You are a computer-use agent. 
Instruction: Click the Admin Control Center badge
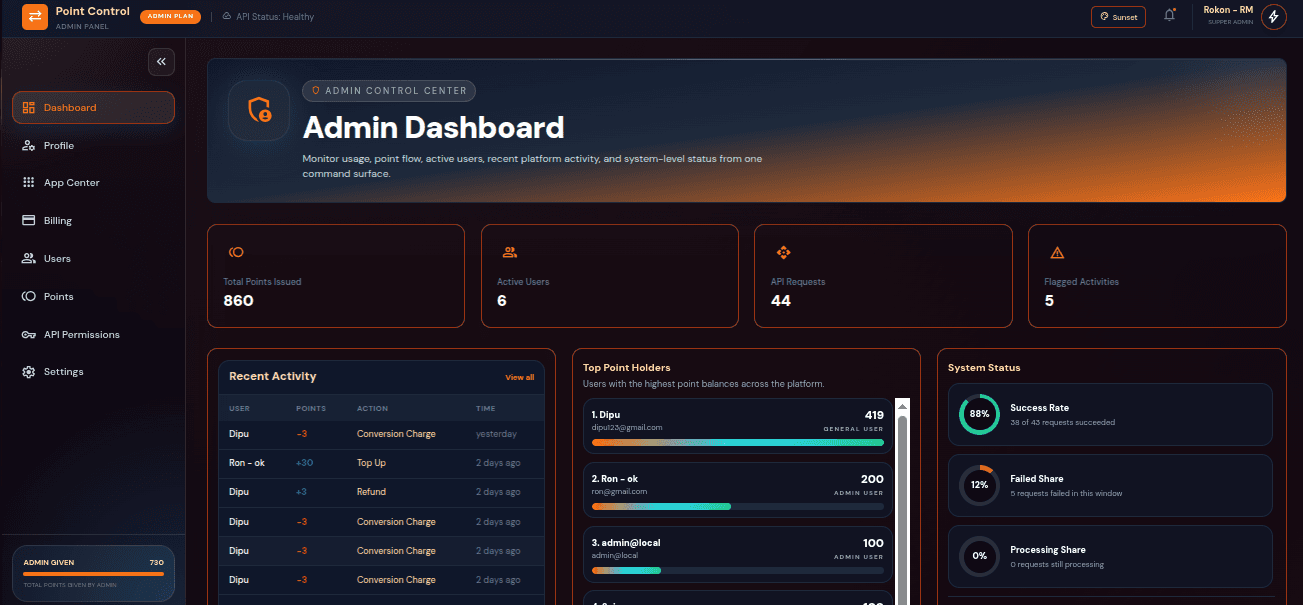click(389, 91)
